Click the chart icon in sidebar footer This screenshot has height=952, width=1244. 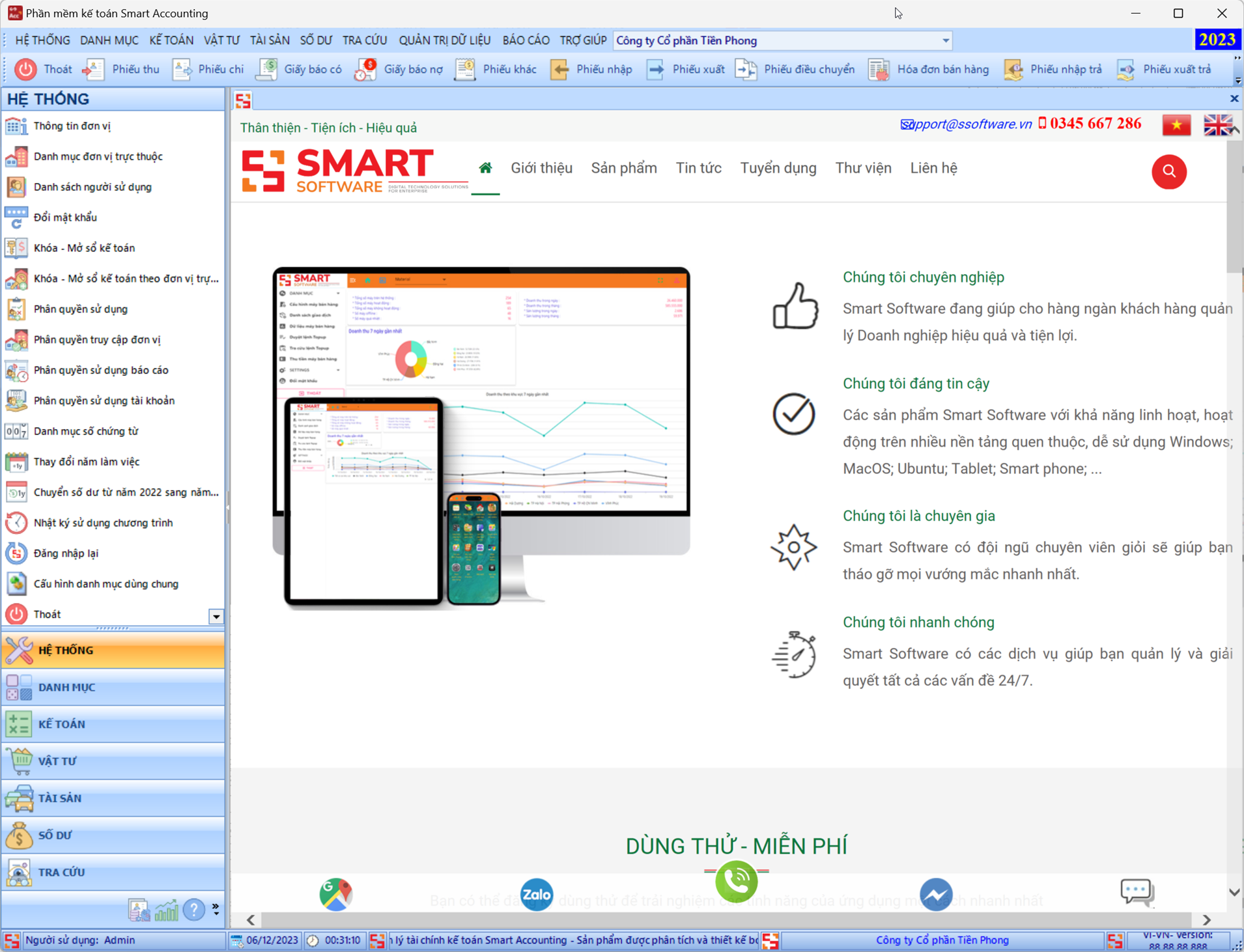coord(167,910)
